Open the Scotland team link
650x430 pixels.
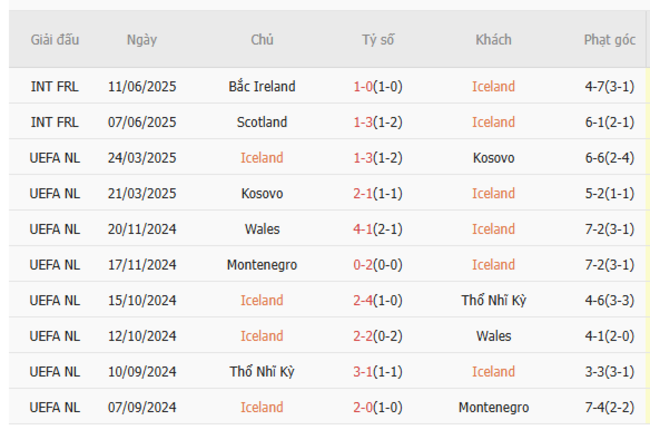click(262, 122)
